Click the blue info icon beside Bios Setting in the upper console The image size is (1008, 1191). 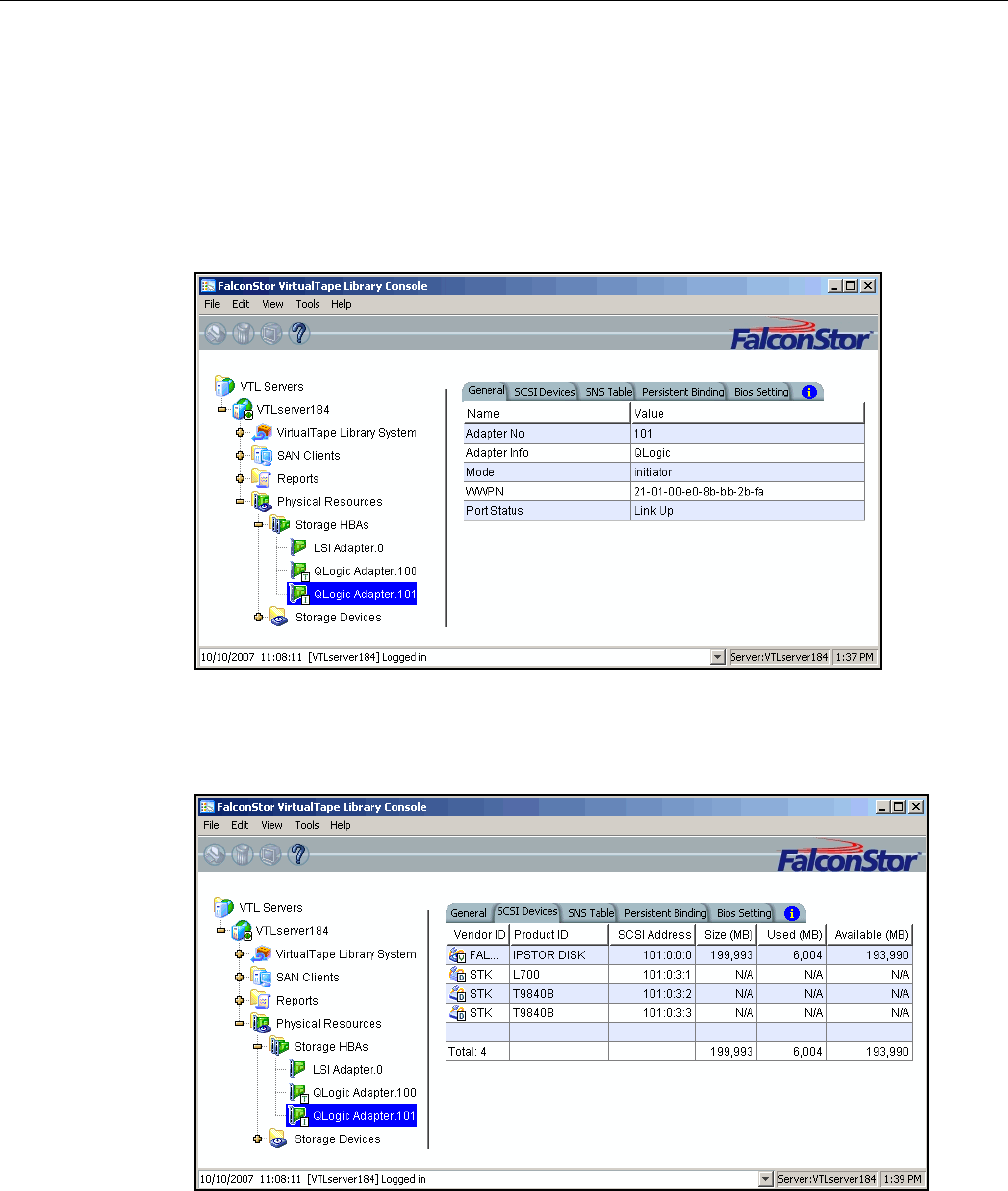[810, 392]
